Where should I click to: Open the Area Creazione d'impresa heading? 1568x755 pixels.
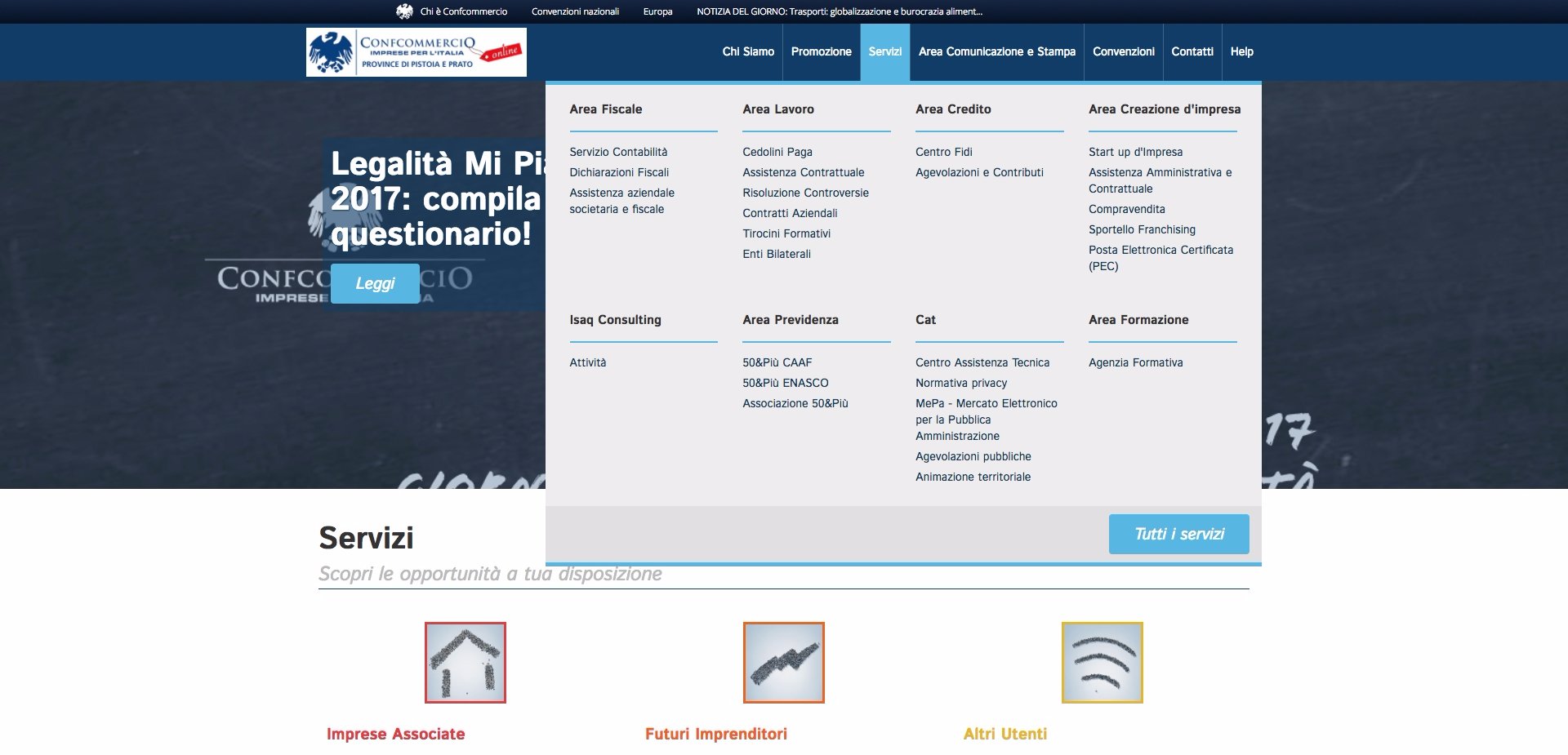tap(1165, 109)
